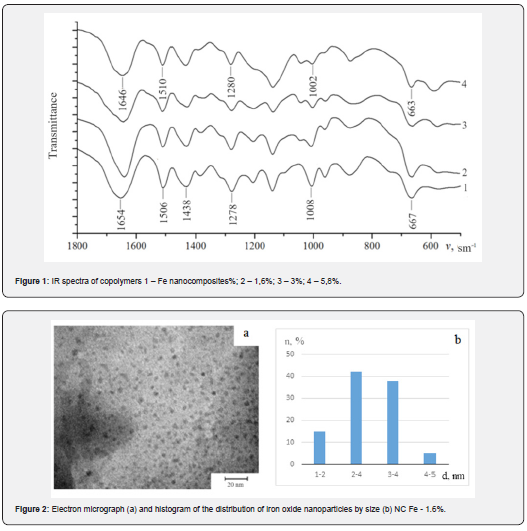Click the 1002 peak label
Viewport: 527px width, 531px height.
coord(313,86)
